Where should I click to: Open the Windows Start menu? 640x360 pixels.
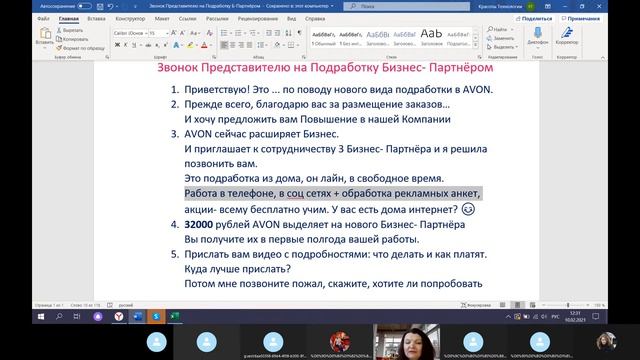coord(41,317)
